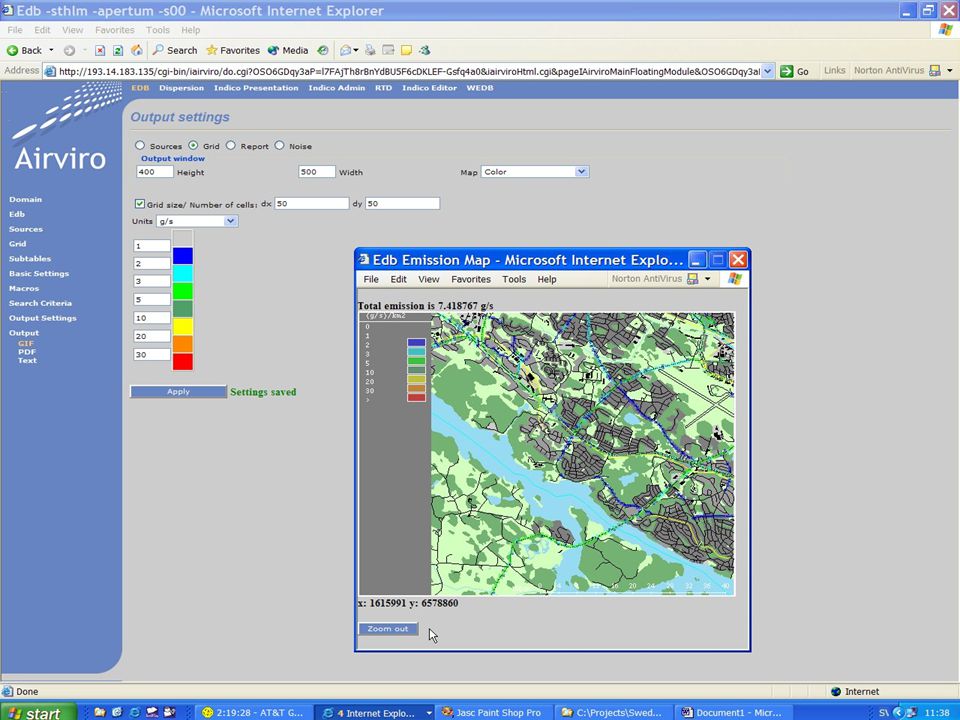Click the emission map image
Viewport: 960px width, 720px height.
click(547, 454)
